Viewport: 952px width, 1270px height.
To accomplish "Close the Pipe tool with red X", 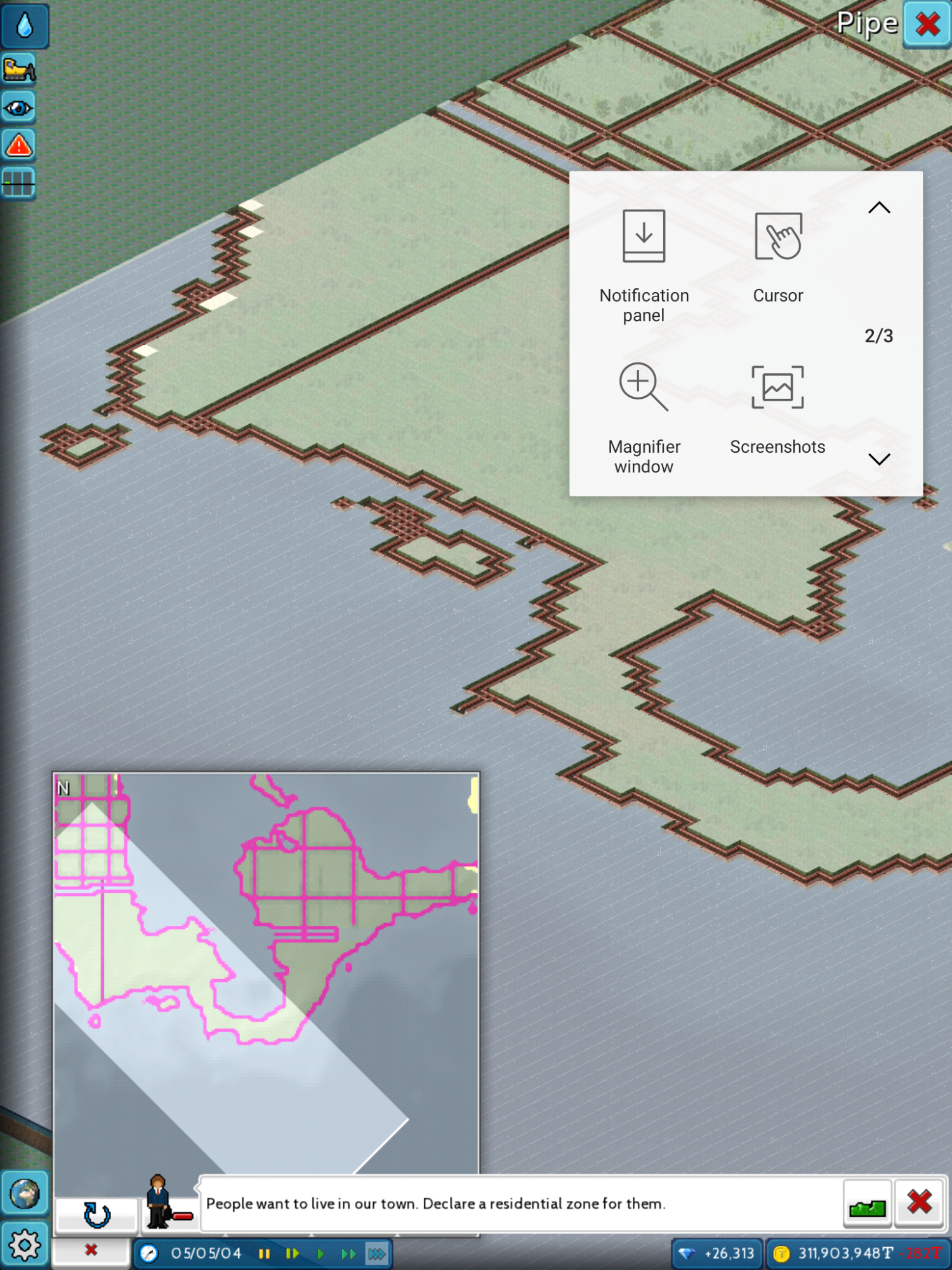I will (x=927, y=25).
